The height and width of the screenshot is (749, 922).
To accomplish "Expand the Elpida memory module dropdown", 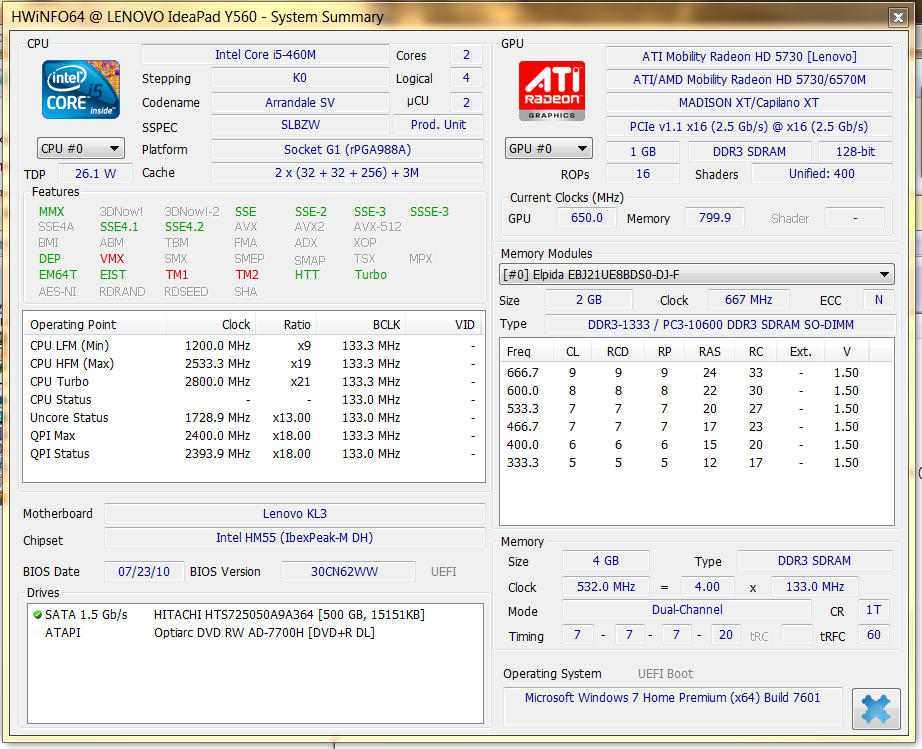I will tap(697, 275).
